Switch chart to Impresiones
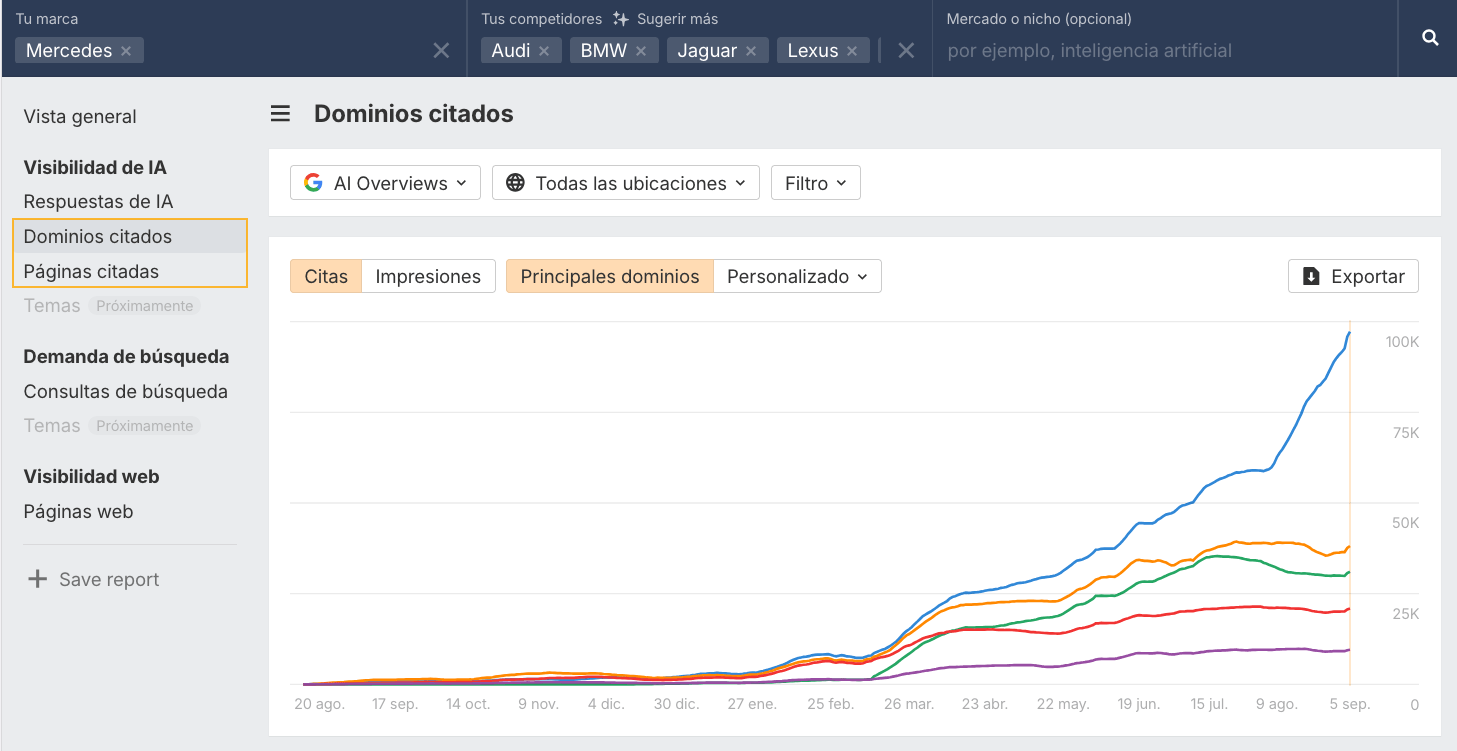 [428, 277]
